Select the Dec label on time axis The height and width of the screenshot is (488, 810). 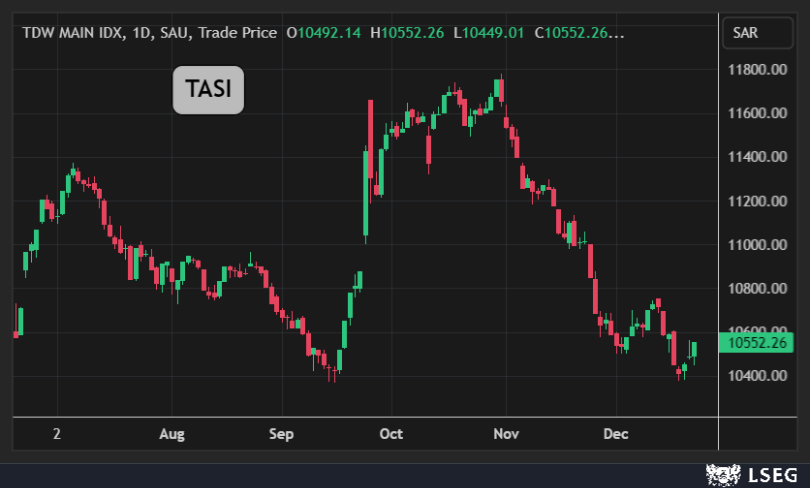coord(615,434)
